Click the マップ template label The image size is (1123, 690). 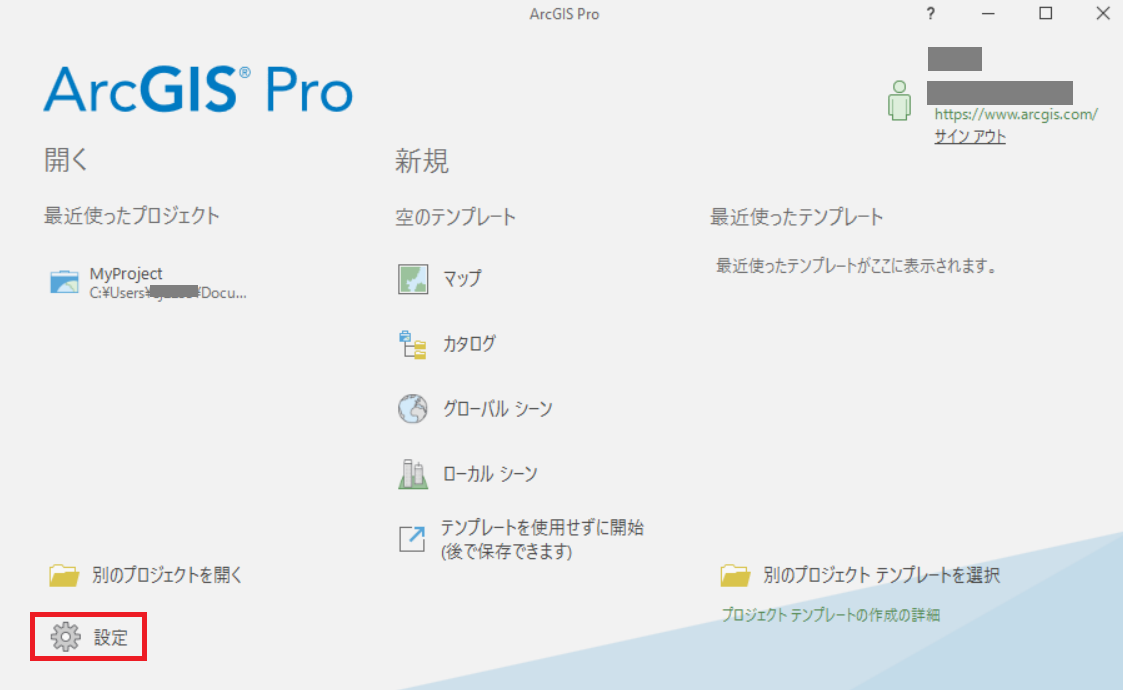pyautogui.click(x=462, y=279)
